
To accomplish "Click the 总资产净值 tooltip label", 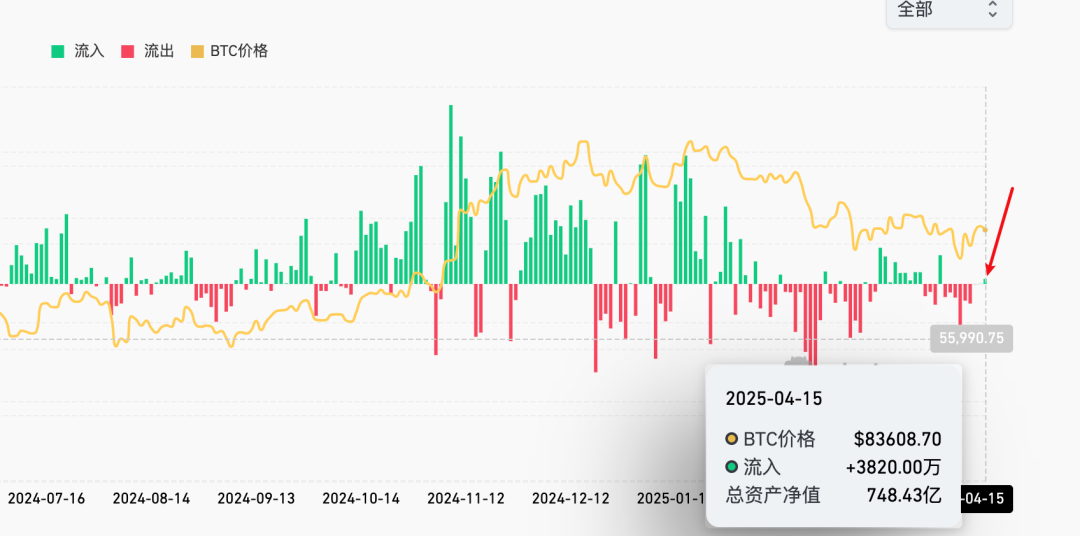I will click(x=773, y=495).
